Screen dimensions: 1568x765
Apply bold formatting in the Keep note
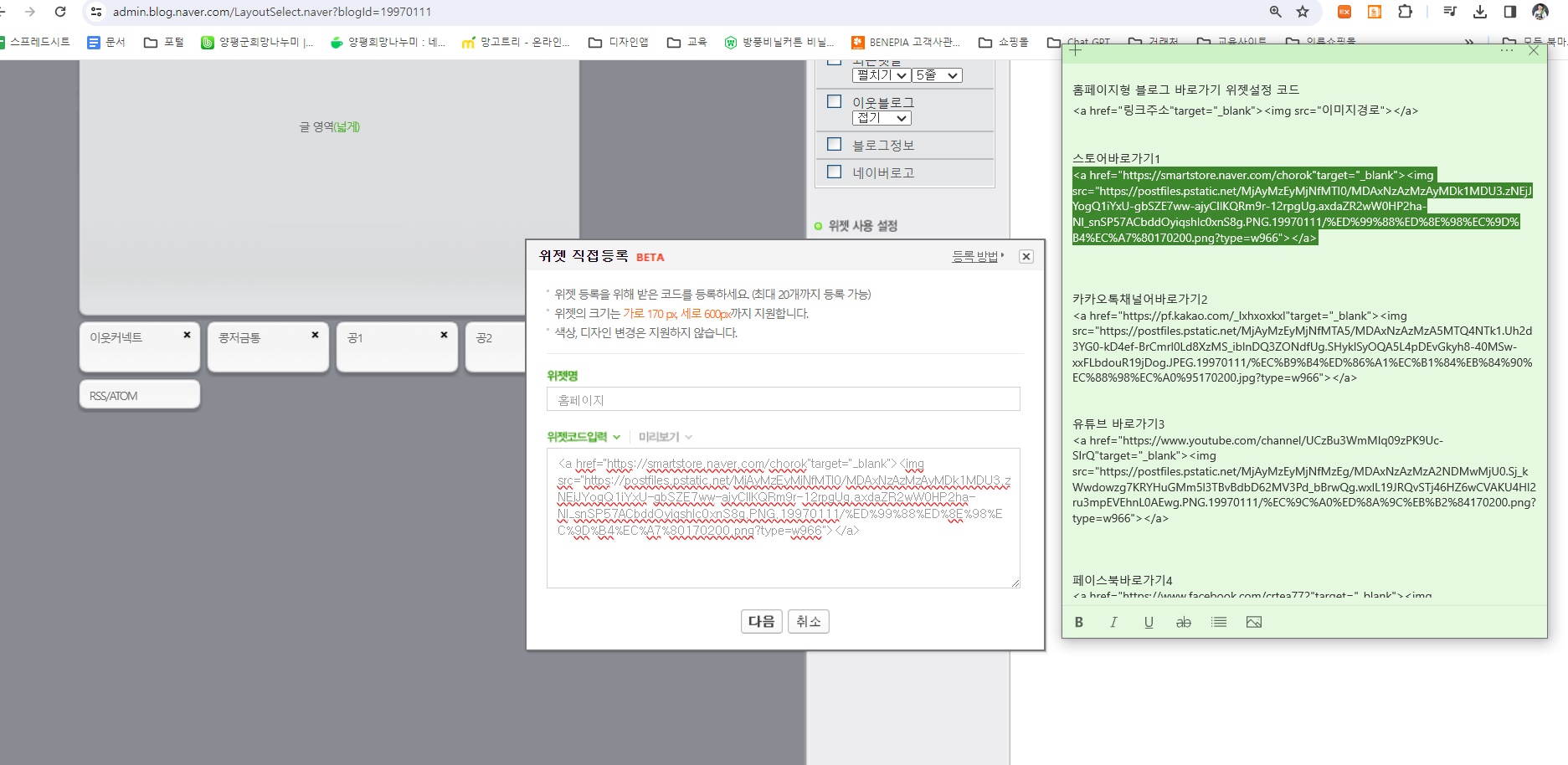(x=1079, y=622)
